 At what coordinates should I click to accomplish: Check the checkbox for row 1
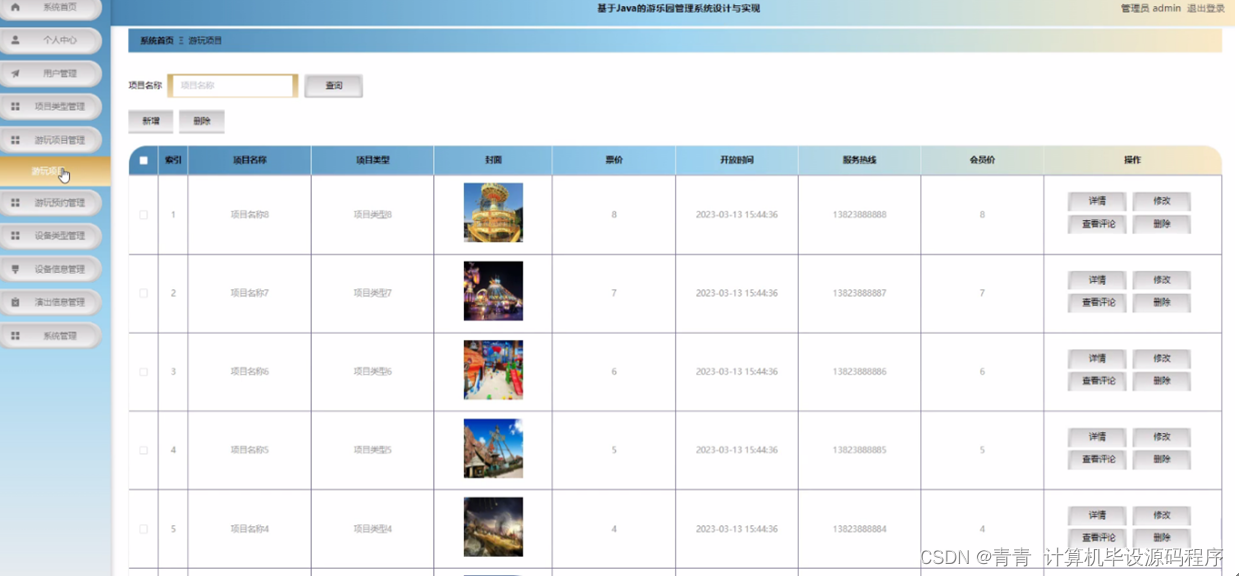click(x=142, y=213)
